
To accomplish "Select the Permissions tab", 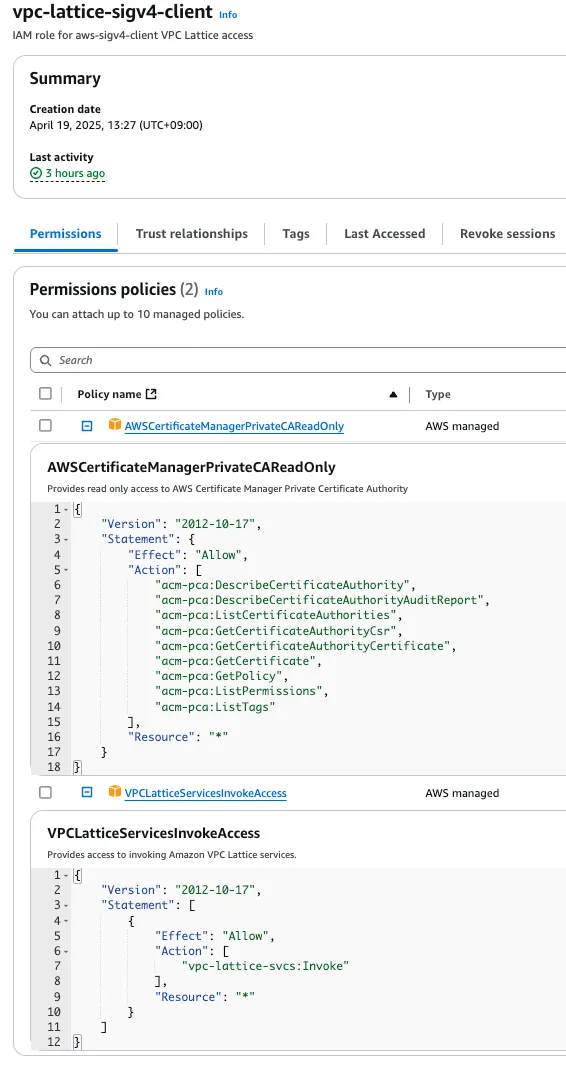I will coord(65,233).
